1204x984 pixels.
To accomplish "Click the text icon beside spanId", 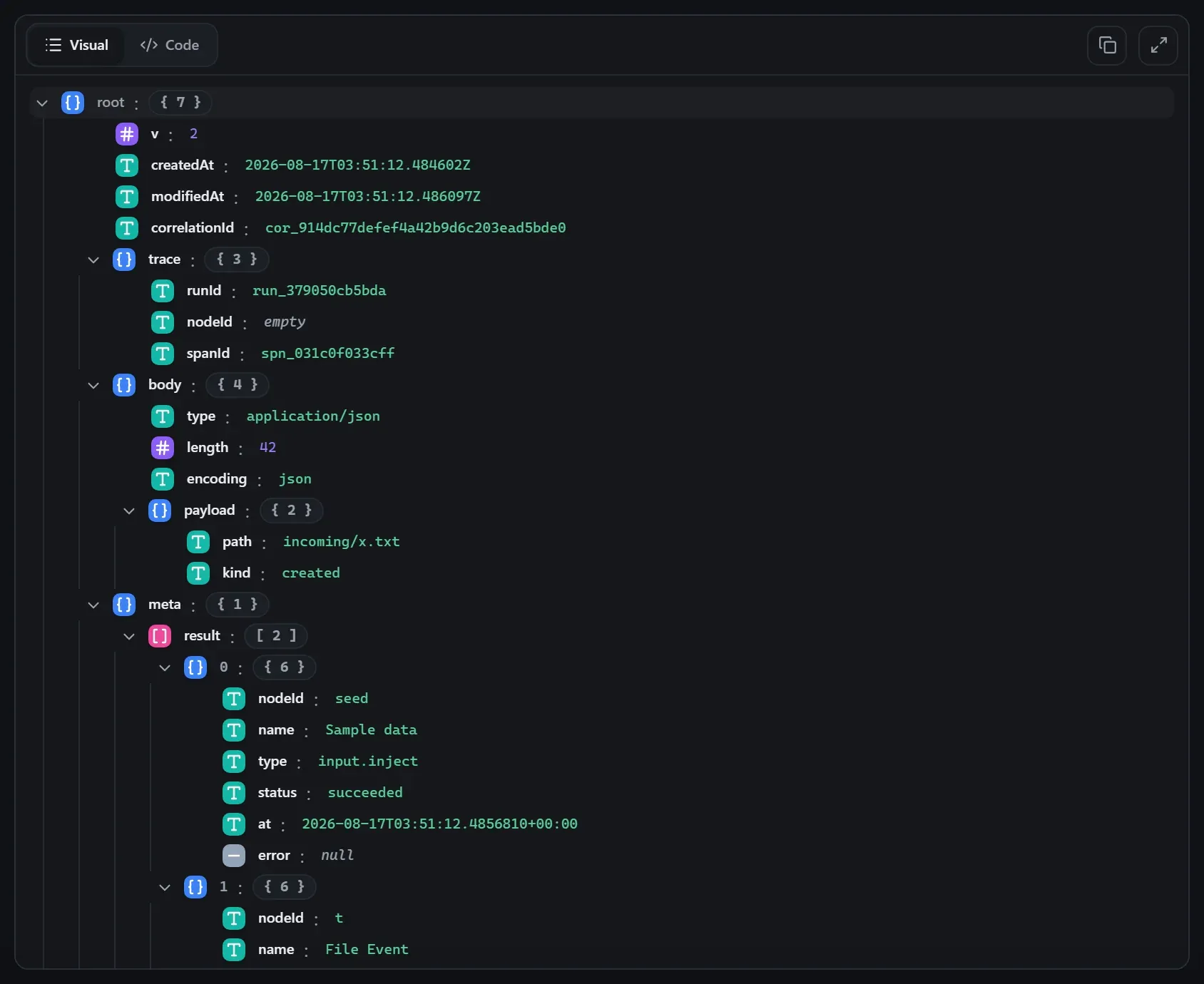I will [x=163, y=354].
